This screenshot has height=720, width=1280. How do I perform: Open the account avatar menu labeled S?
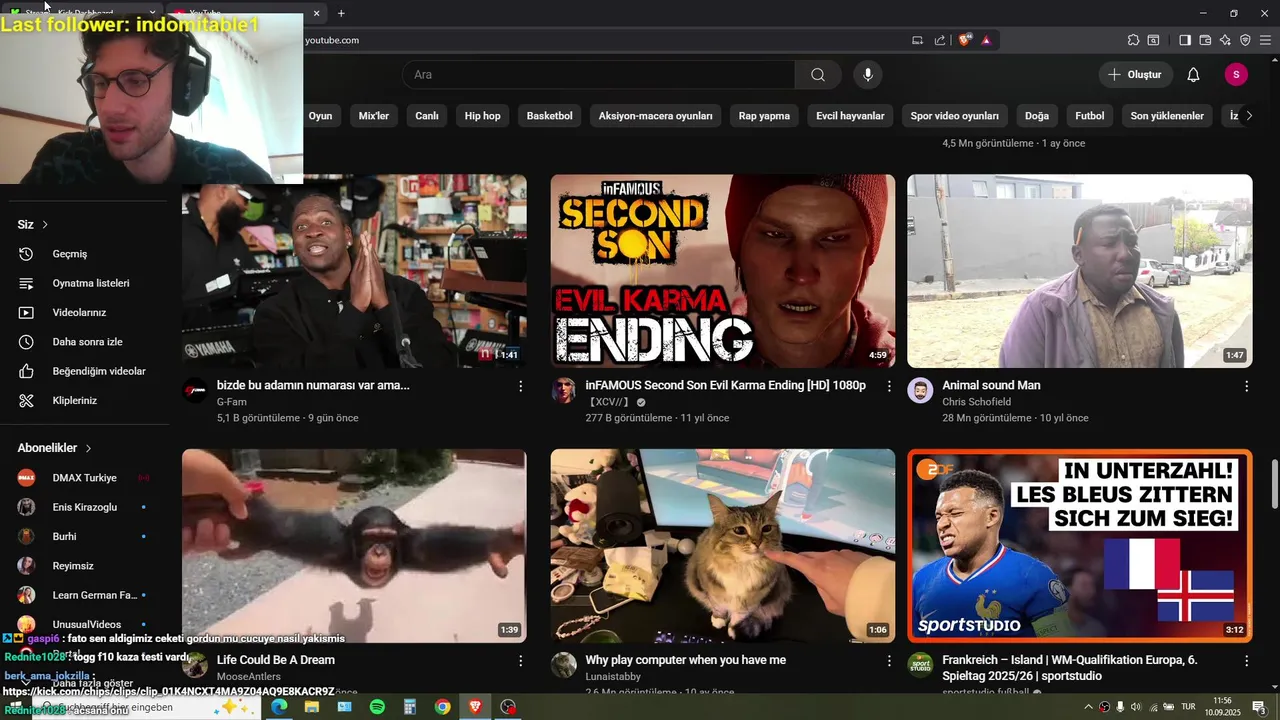[1236, 75]
